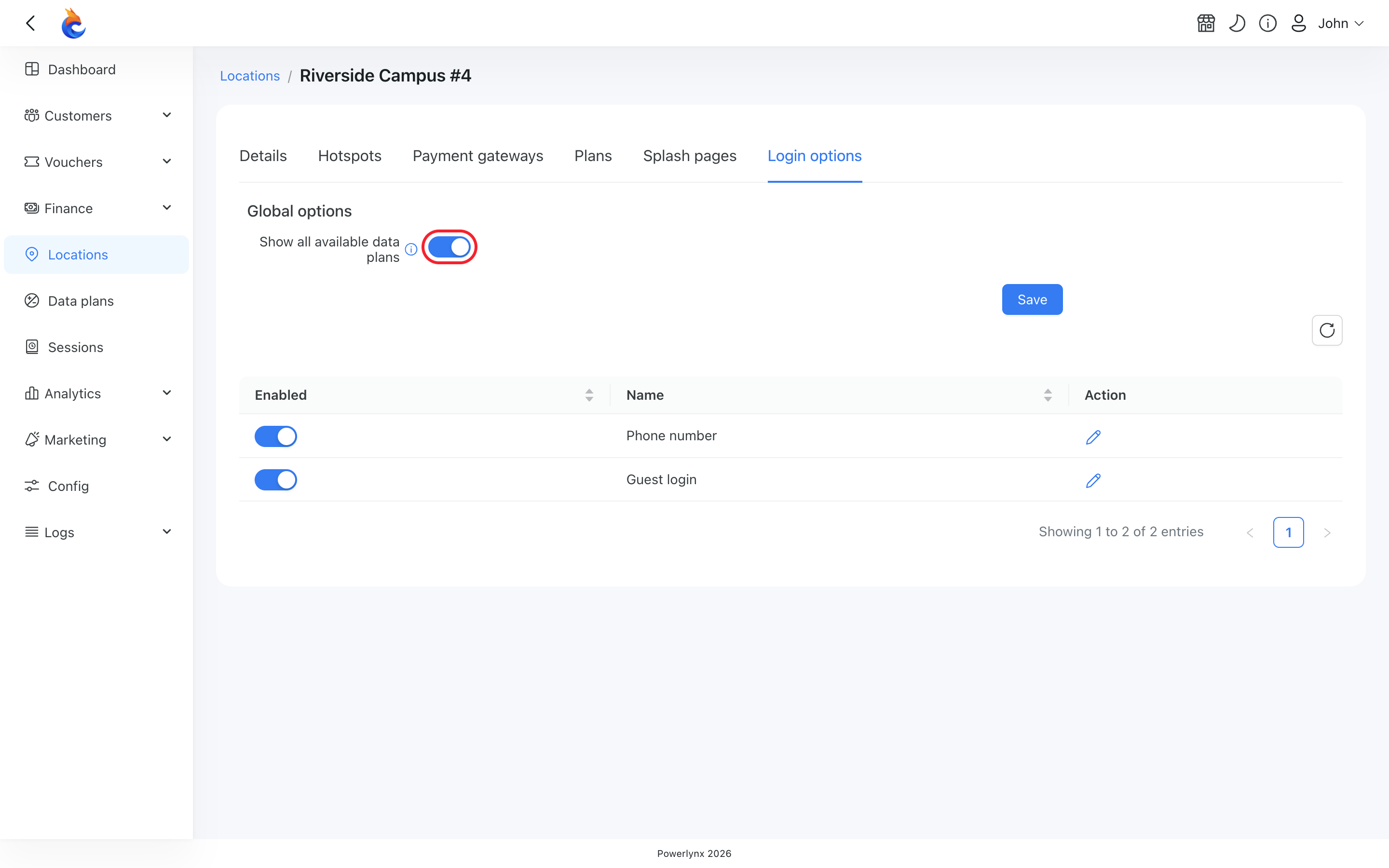Go to next page arrow
The height and width of the screenshot is (868, 1389).
click(1327, 533)
